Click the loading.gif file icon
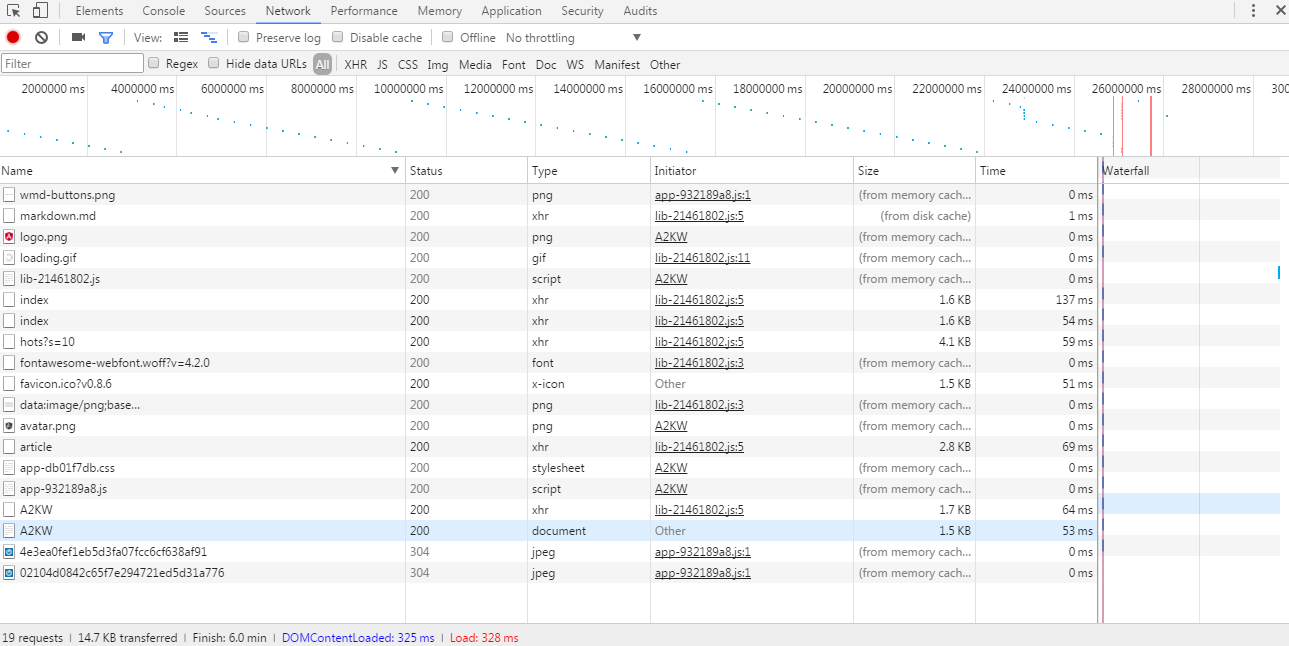 click(9, 258)
